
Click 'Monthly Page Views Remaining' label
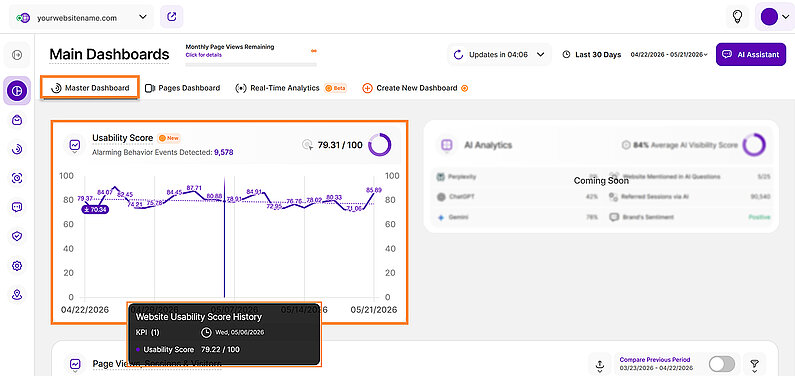[230, 47]
